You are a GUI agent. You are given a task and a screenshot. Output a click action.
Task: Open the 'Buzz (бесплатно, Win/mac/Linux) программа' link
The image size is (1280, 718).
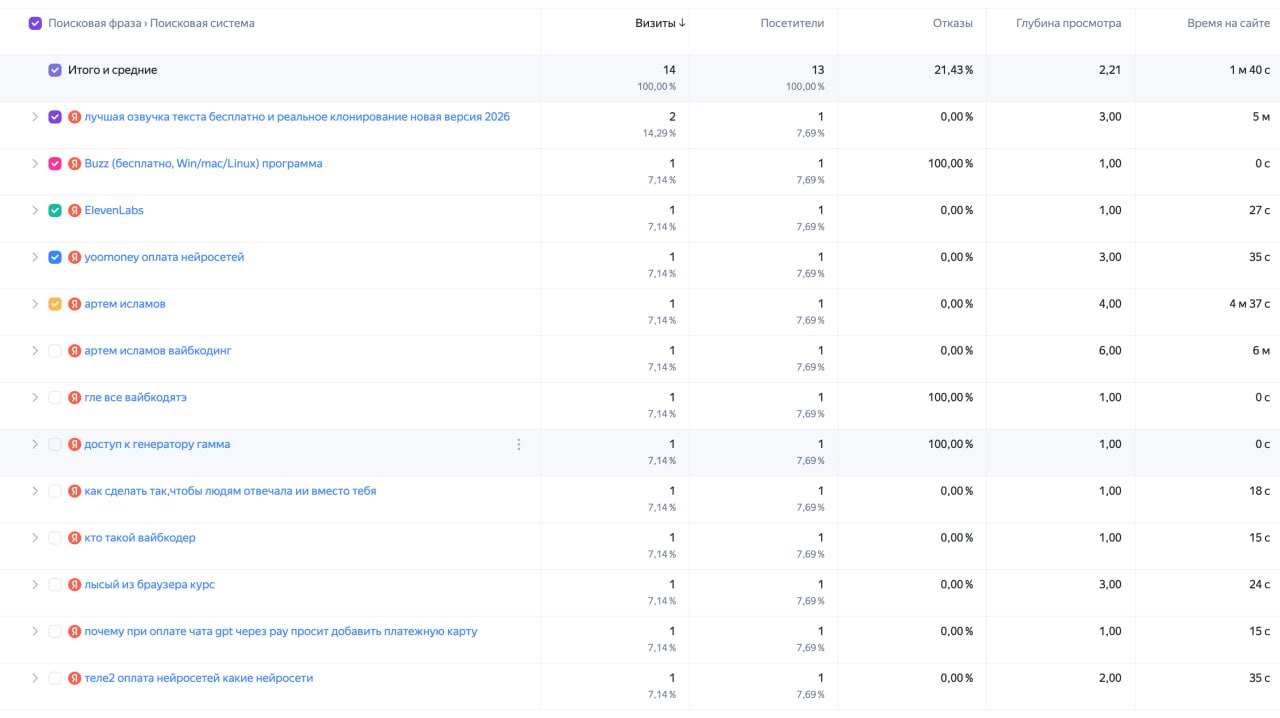[x=203, y=164]
